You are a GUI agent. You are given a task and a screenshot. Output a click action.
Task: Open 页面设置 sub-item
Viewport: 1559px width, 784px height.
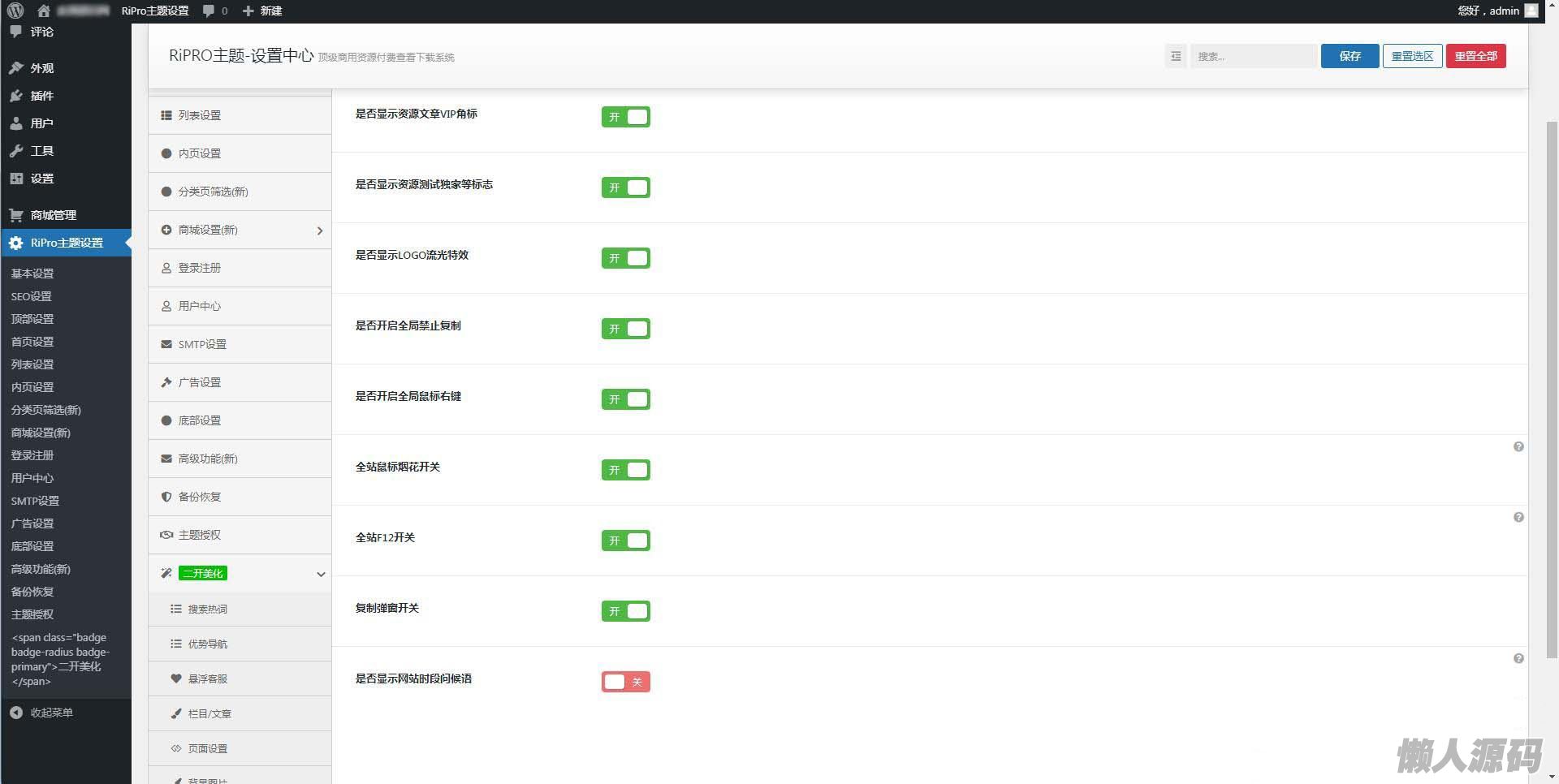tap(240, 748)
